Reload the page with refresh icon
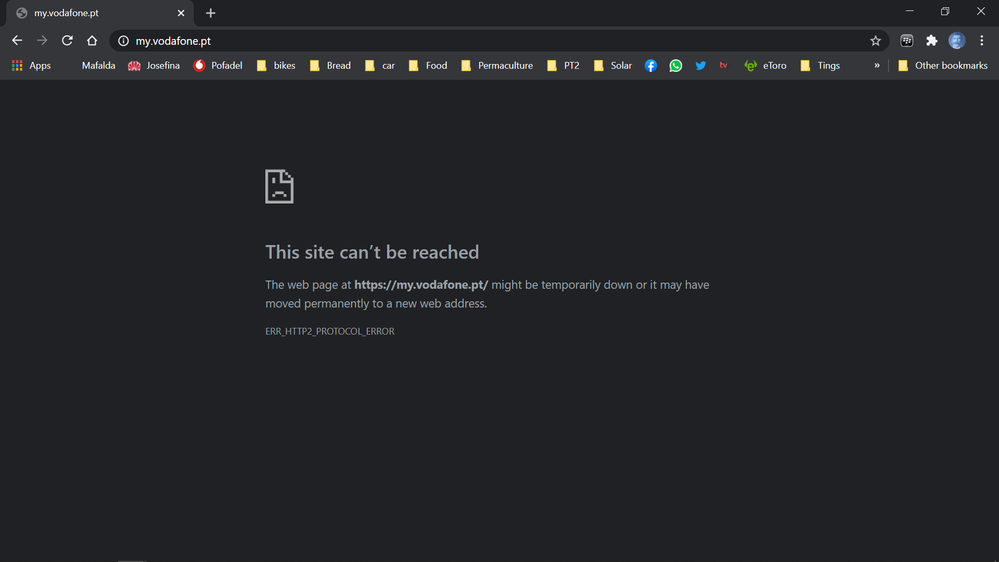This screenshot has height=562, width=999. (x=67, y=41)
